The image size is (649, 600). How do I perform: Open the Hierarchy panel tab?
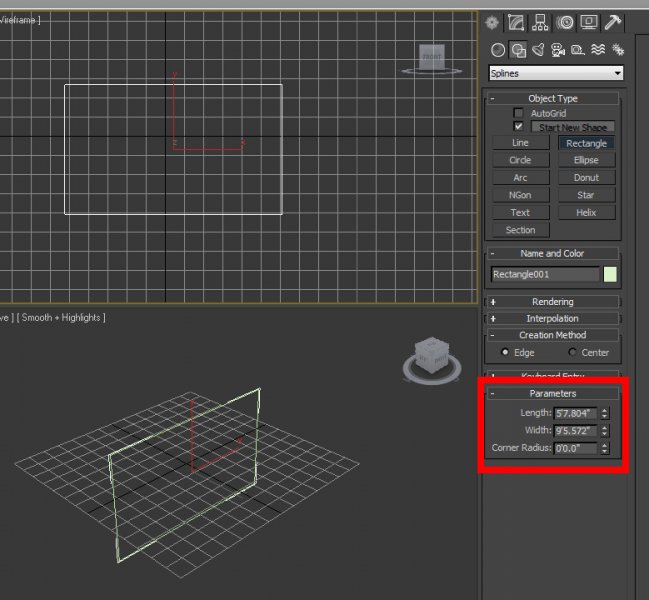click(540, 22)
